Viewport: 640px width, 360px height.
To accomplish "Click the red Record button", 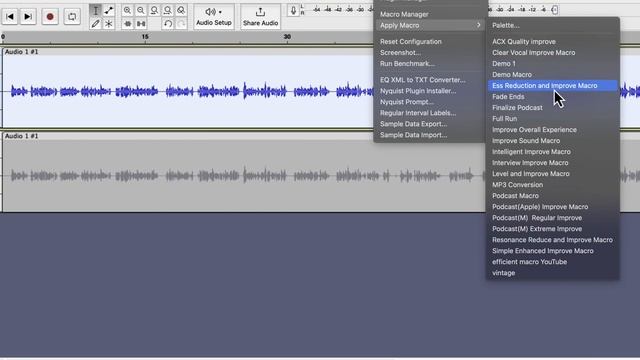I will 50,17.
